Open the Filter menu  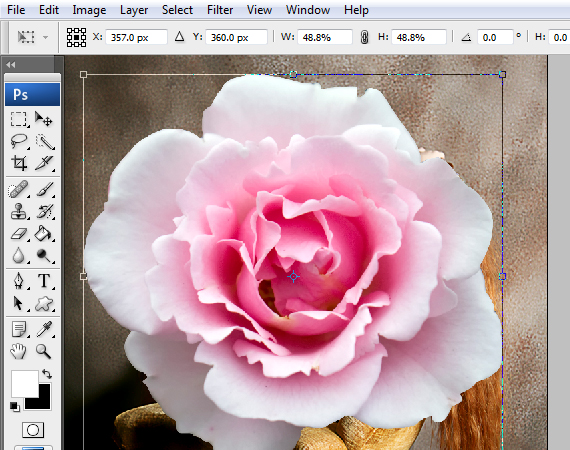[x=220, y=10]
